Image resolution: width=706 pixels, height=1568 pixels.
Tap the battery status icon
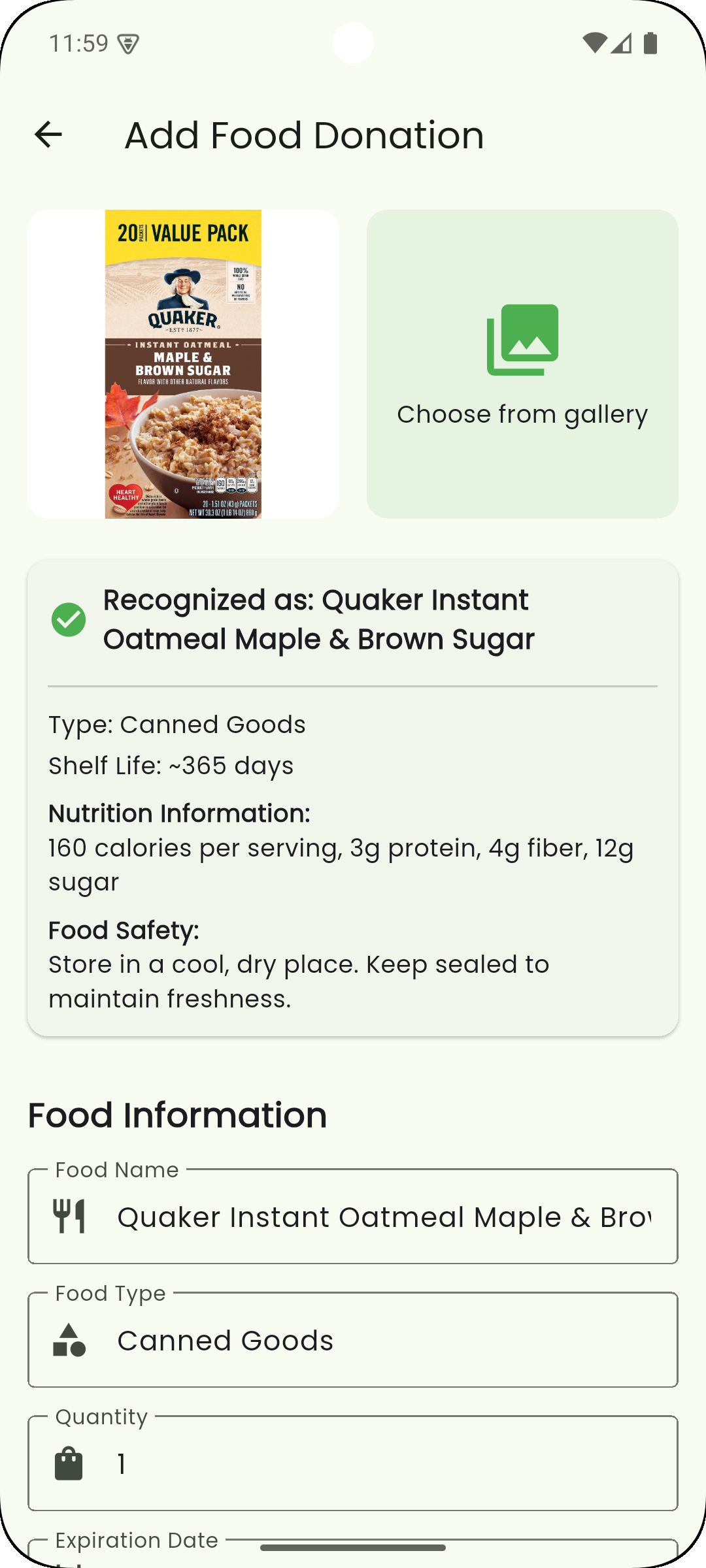pyautogui.click(x=650, y=43)
